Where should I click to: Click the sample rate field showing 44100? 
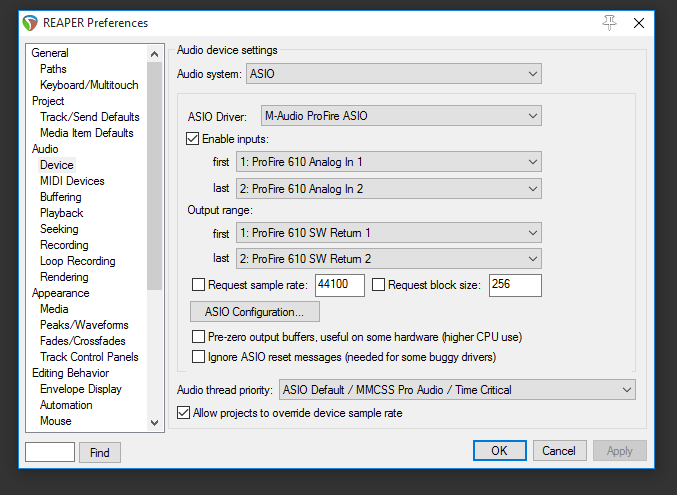click(340, 285)
